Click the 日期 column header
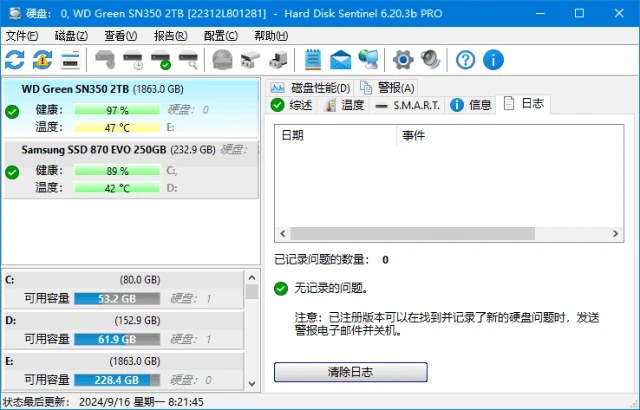The image size is (640, 410). tap(293, 134)
